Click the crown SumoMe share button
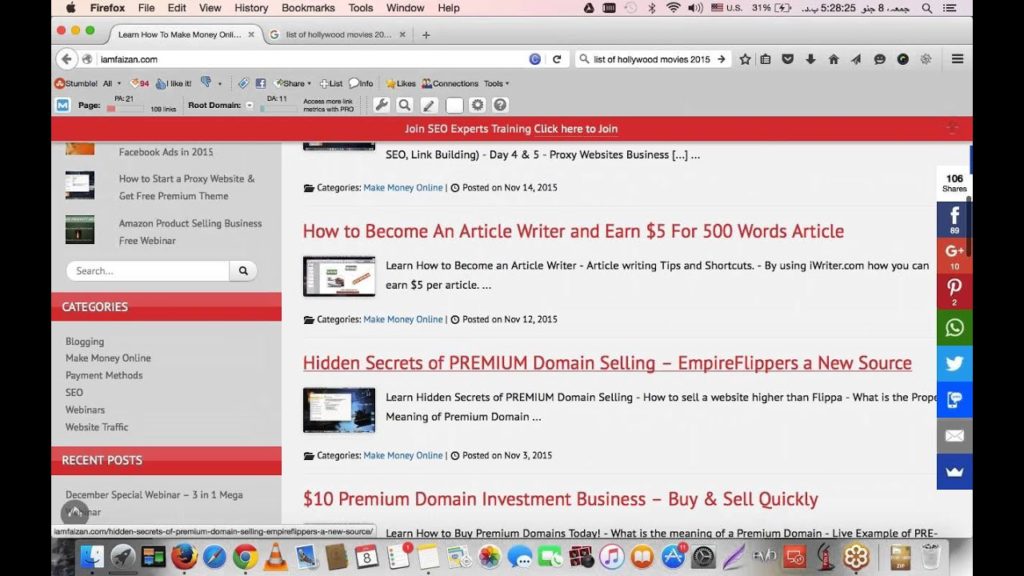 point(954,472)
